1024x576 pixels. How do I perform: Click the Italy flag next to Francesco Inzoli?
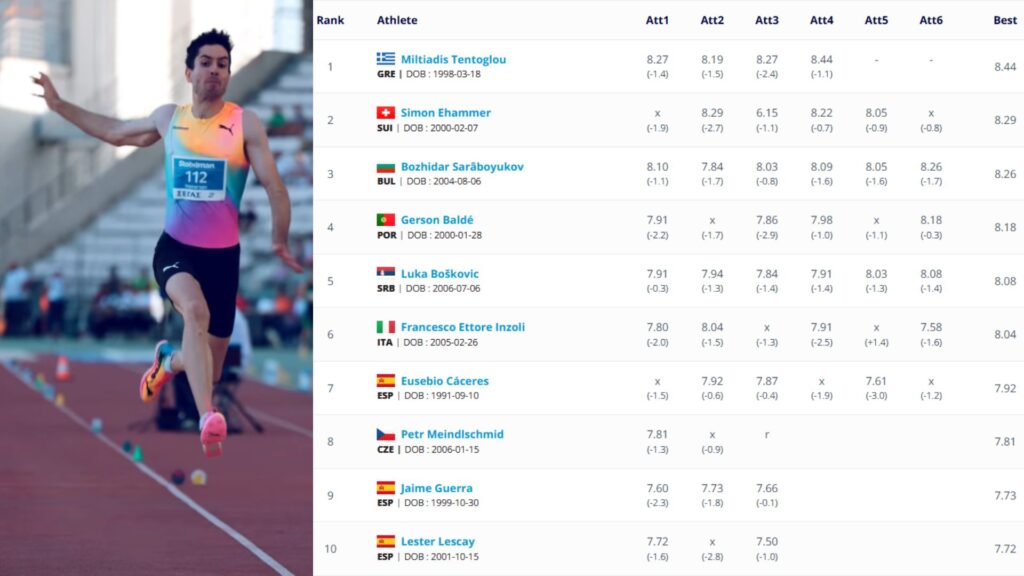pyautogui.click(x=385, y=327)
